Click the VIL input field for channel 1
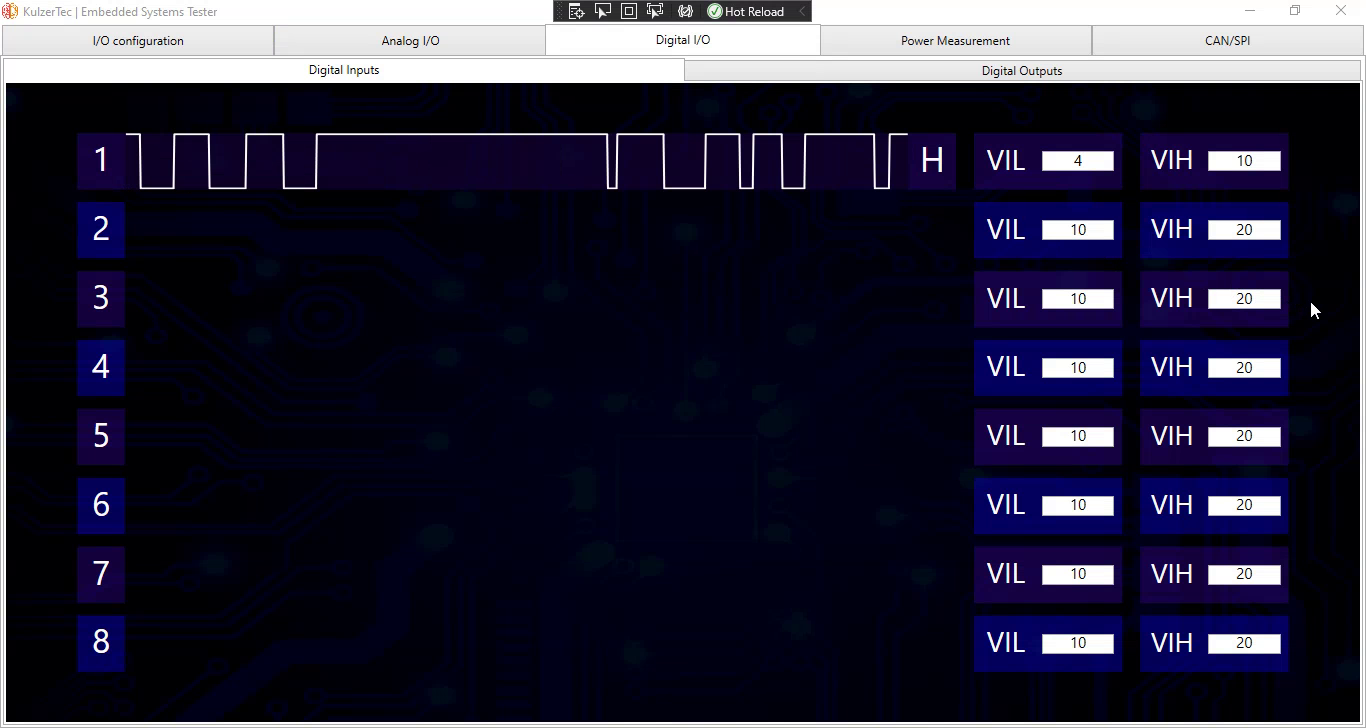The width and height of the screenshot is (1366, 728). click(x=1077, y=161)
